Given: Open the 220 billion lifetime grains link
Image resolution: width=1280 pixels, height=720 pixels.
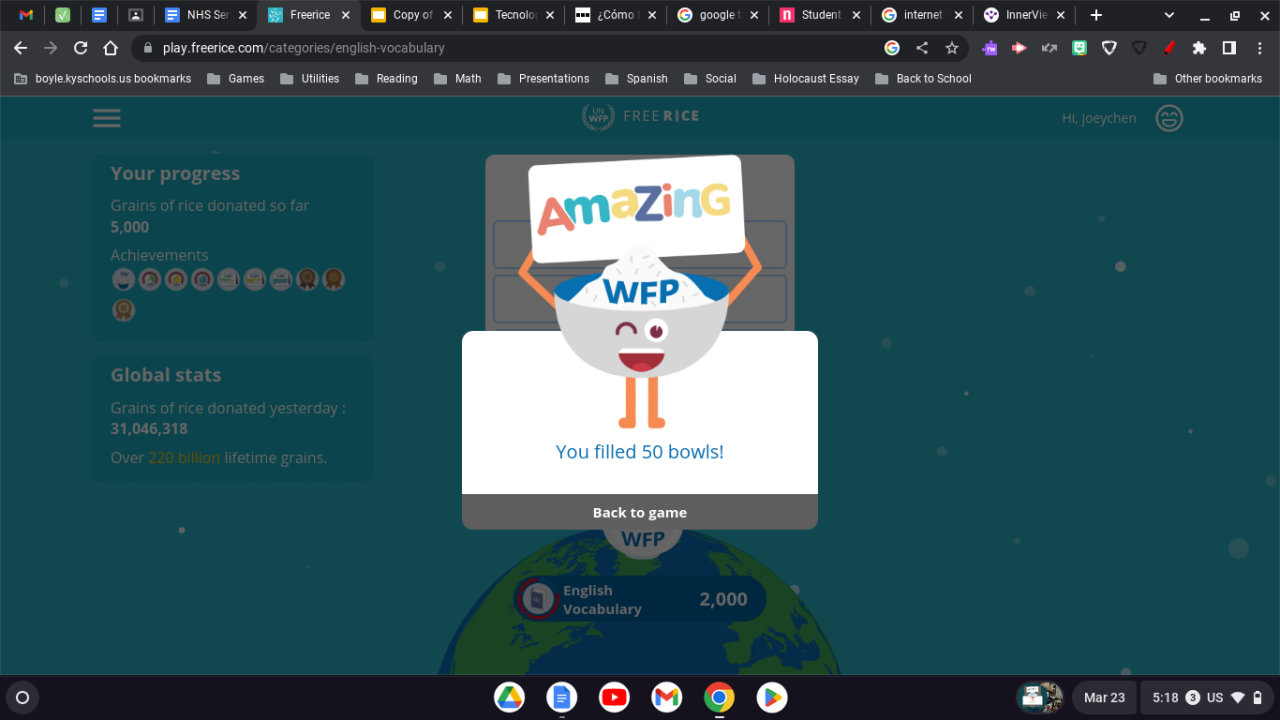Looking at the screenshot, I should click(x=184, y=458).
